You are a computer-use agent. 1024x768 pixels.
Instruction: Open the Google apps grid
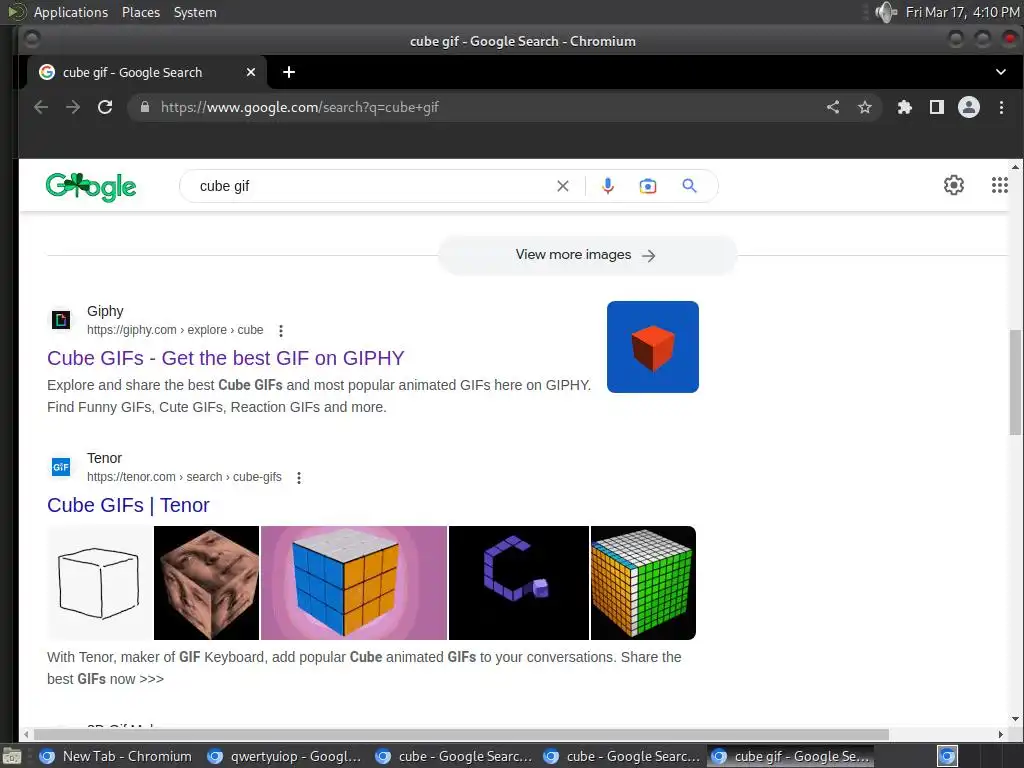tap(999, 185)
